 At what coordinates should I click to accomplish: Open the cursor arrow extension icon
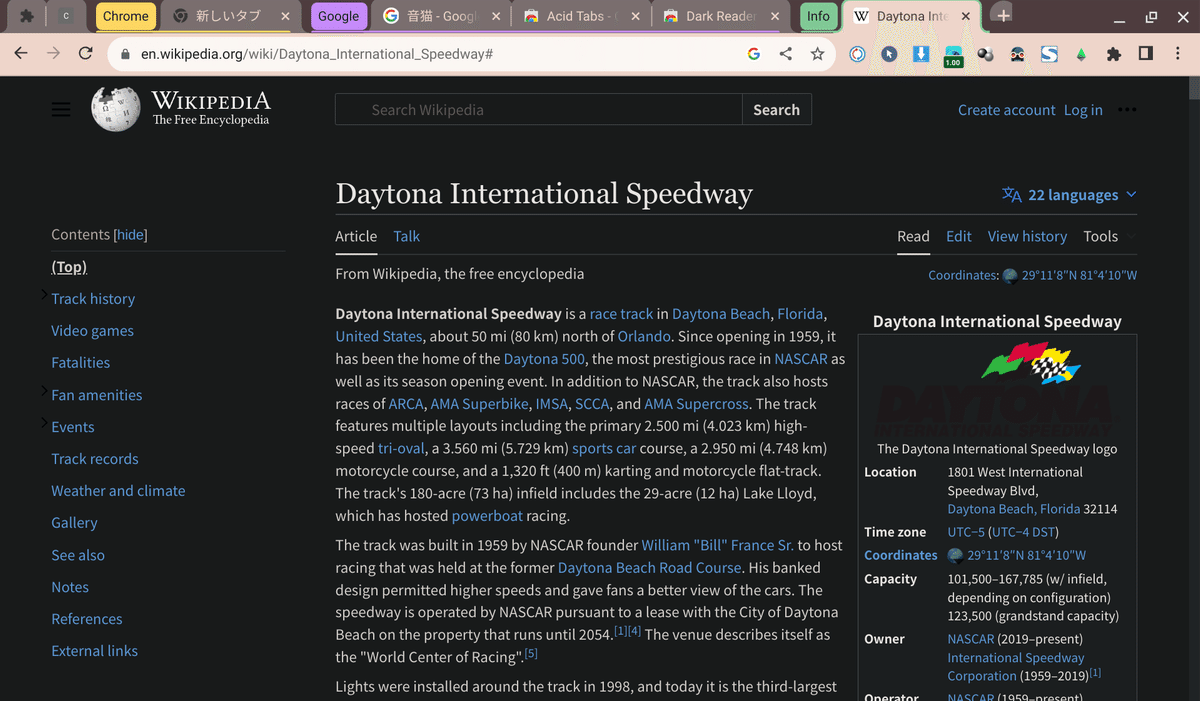889,54
